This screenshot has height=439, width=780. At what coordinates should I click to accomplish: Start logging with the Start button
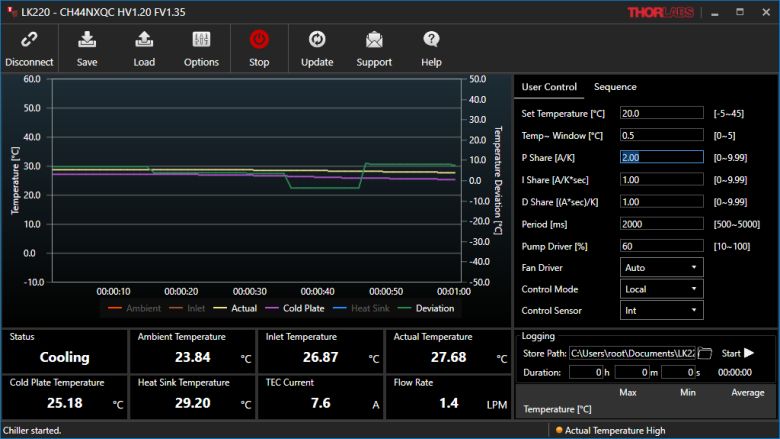[736, 353]
